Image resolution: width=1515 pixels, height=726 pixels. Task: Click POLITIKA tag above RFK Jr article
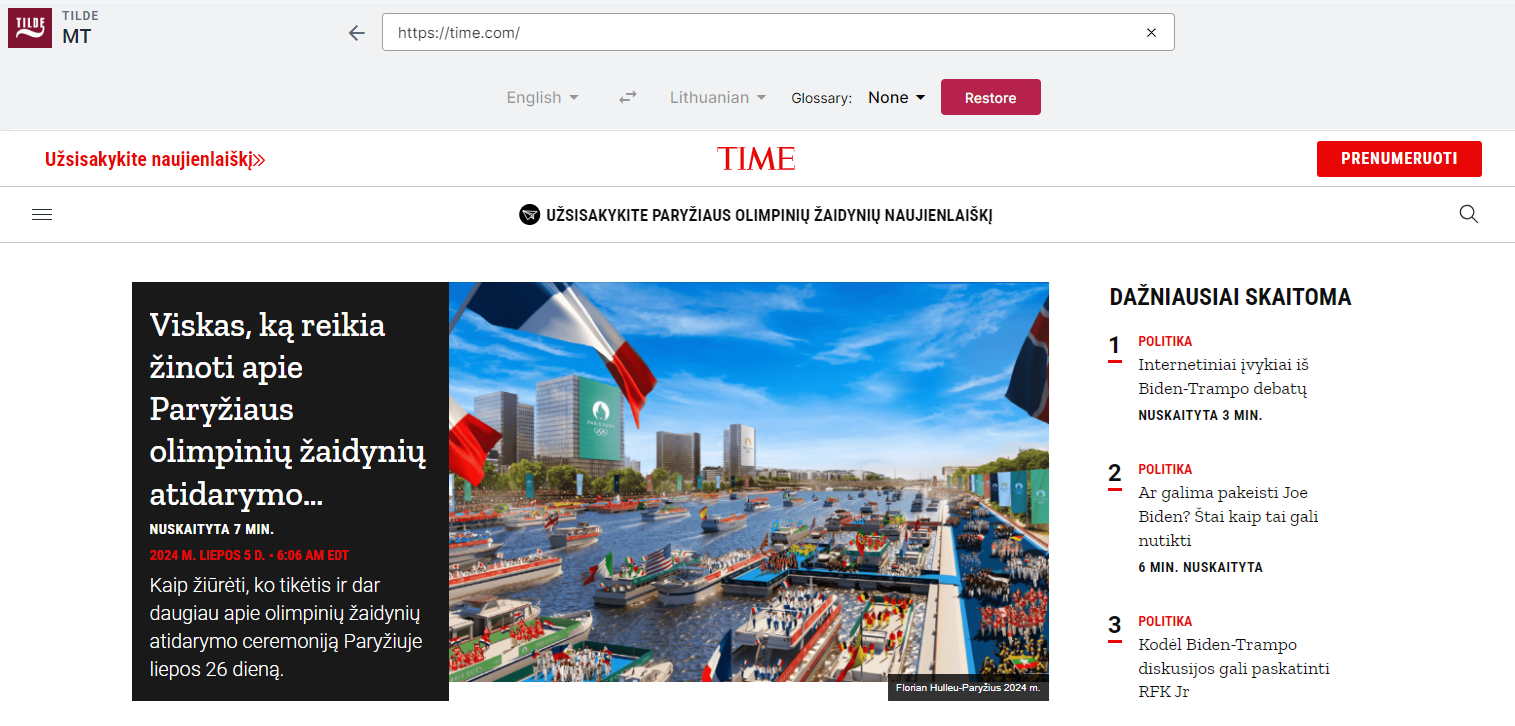coord(1165,621)
